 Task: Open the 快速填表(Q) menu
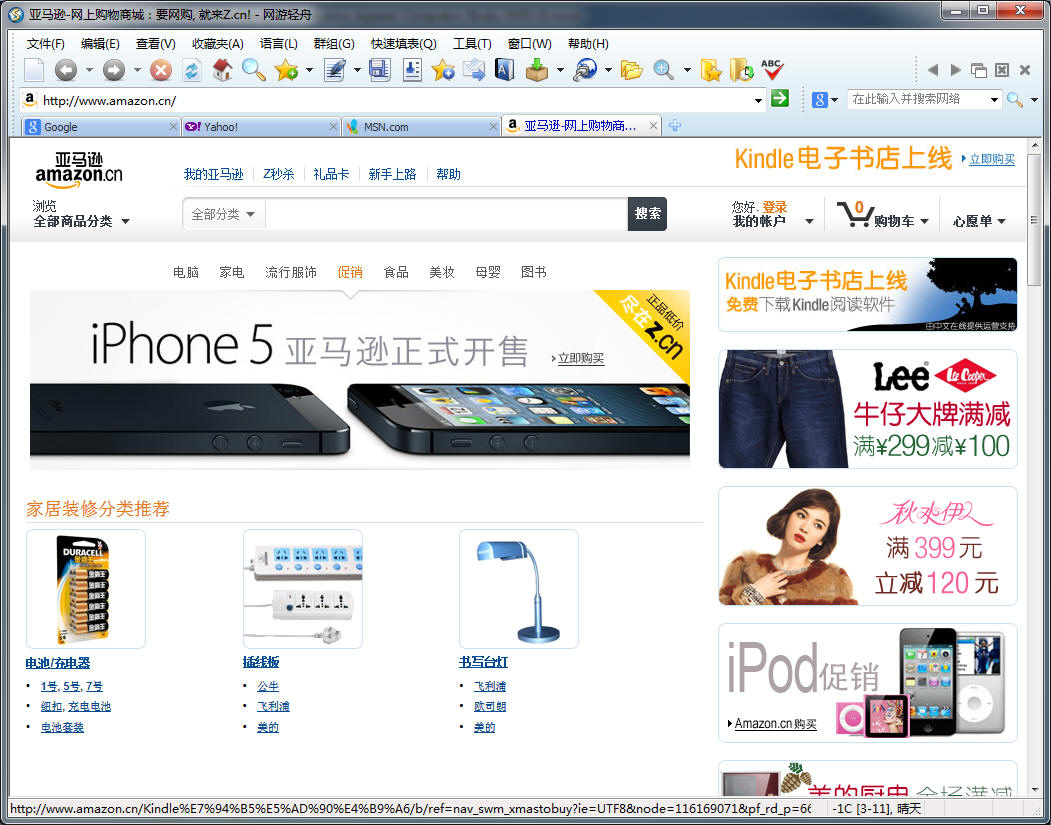(404, 44)
